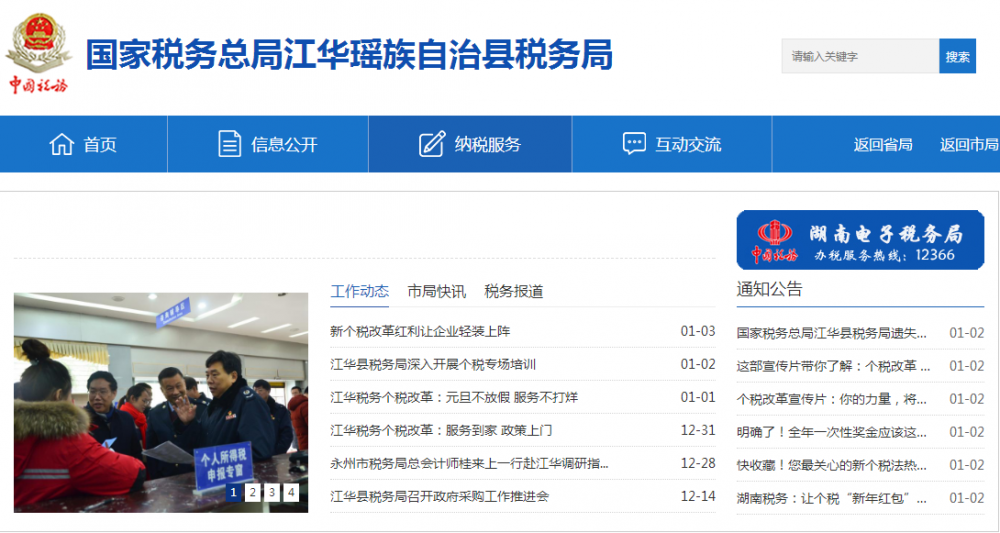1000x533 pixels.
Task: Open notice 湖南税务：让个税“新年红包”
Action: [x=834, y=499]
